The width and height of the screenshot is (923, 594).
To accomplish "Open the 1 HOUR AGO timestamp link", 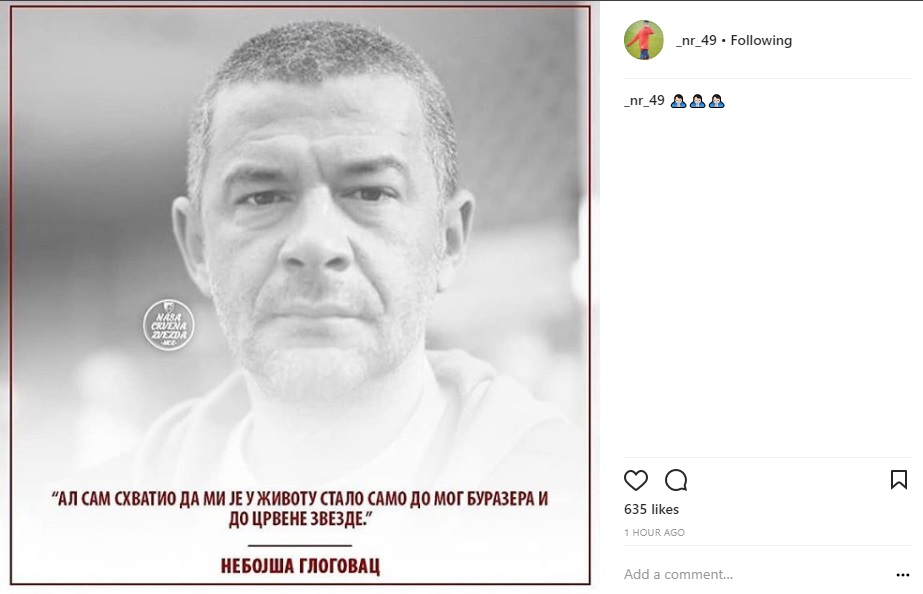I will click(654, 532).
